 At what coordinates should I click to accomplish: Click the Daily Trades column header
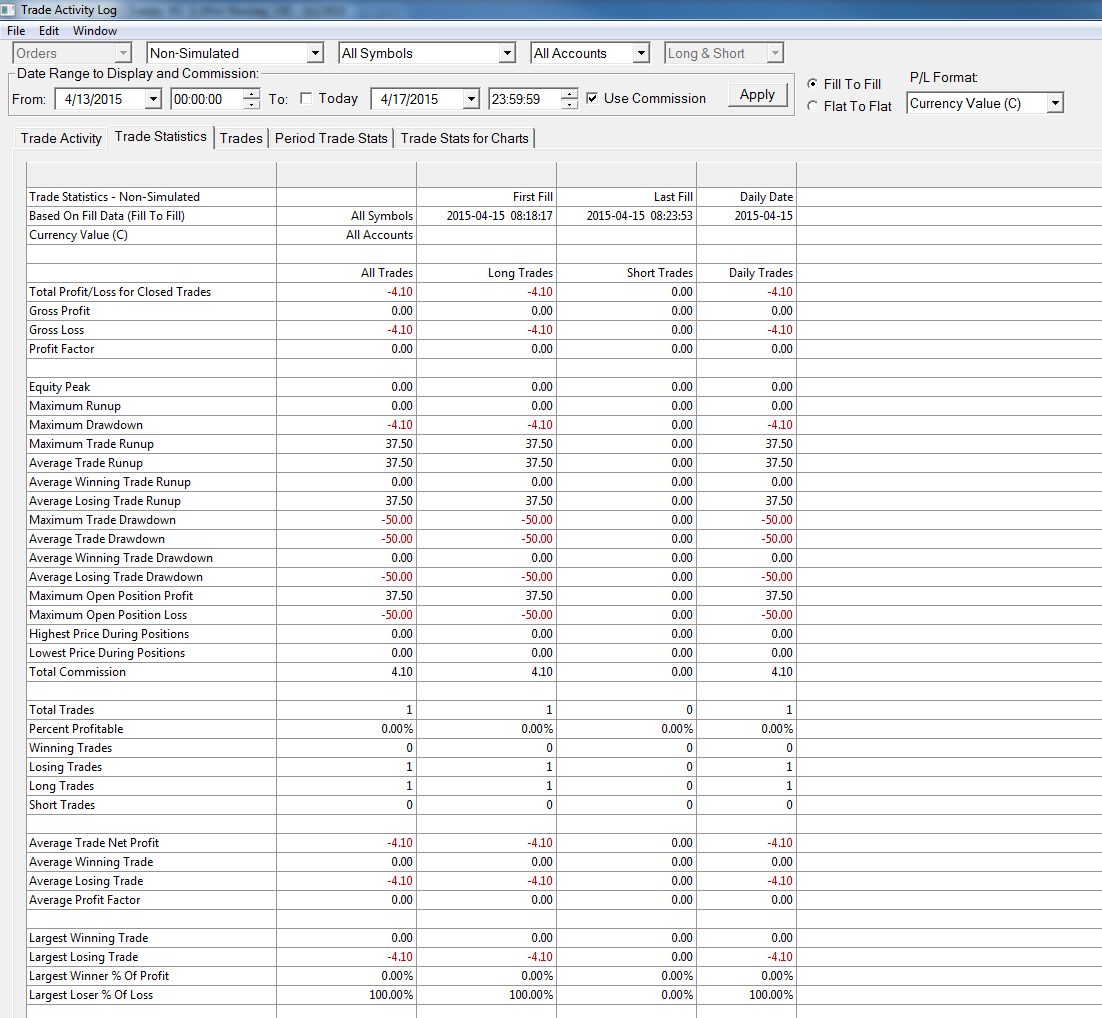pos(761,273)
